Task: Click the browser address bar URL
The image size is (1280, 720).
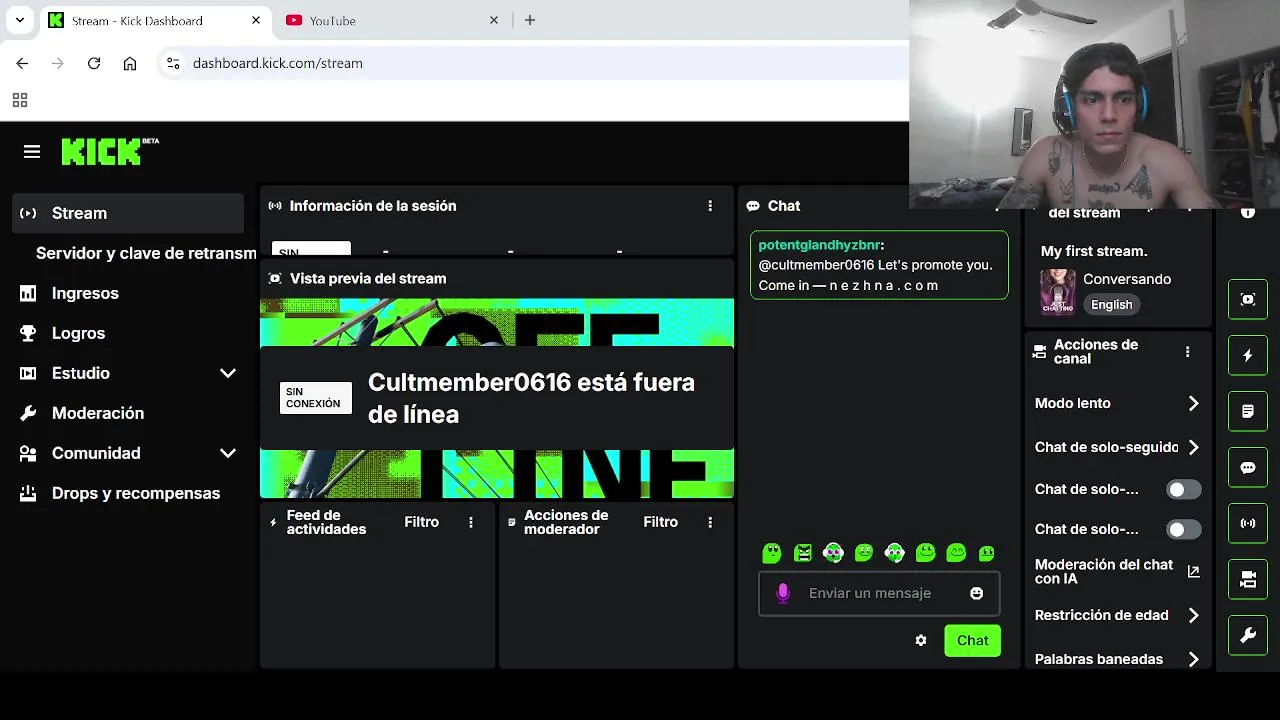Action: pyautogui.click(x=278, y=63)
